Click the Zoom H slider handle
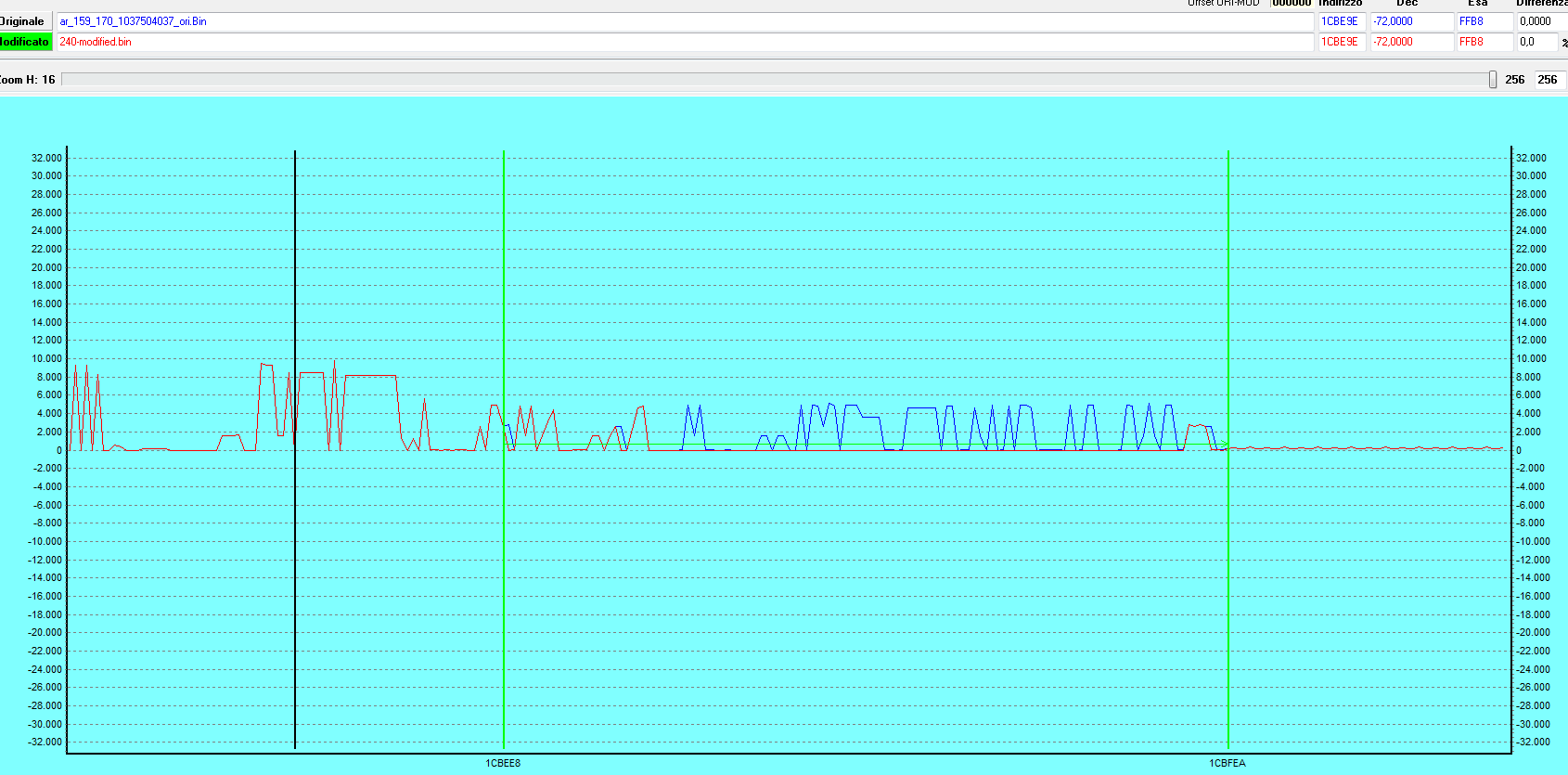The height and width of the screenshot is (775, 1568). [1492, 80]
